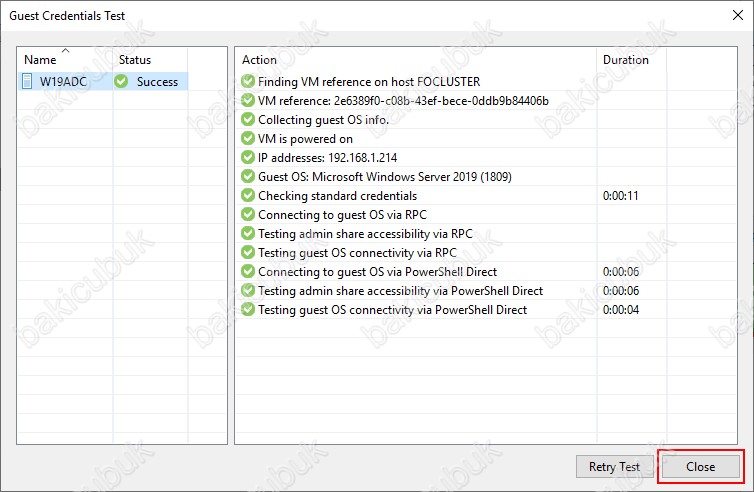The height and width of the screenshot is (492, 754).
Task: Select 'Connecting to guest OS via PowerShell Direct'
Action: click(x=377, y=272)
